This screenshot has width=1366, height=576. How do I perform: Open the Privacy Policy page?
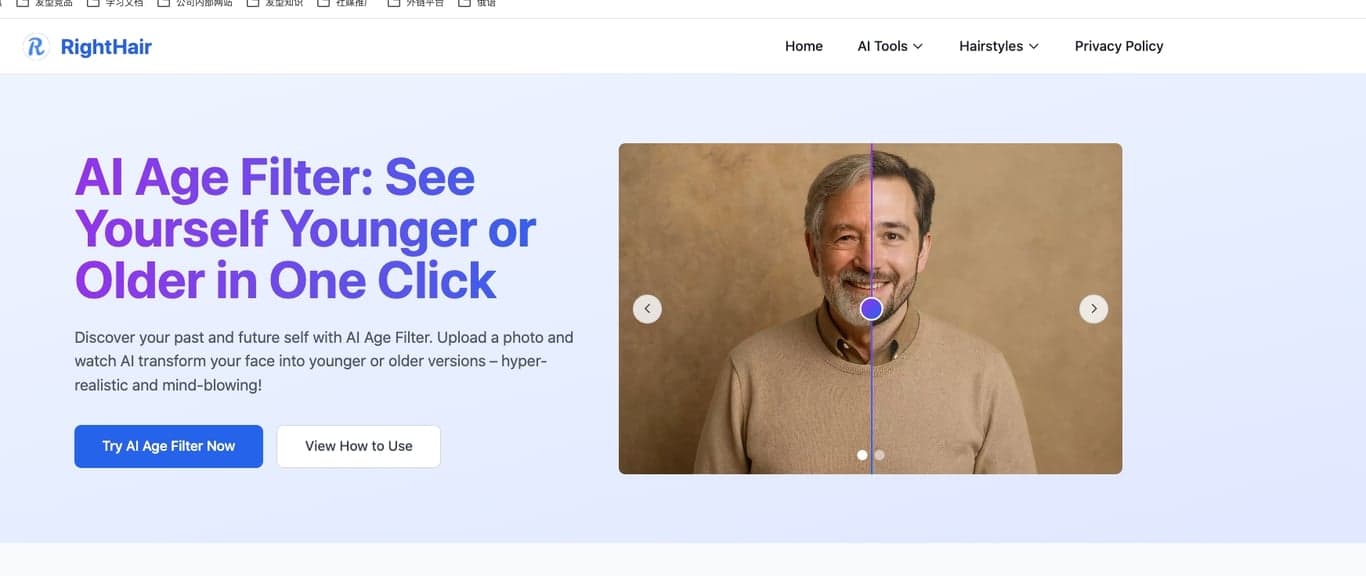click(1118, 46)
